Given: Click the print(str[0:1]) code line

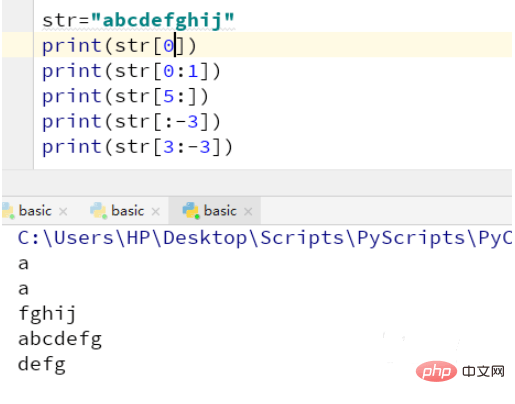Looking at the screenshot, I should [x=131, y=71].
